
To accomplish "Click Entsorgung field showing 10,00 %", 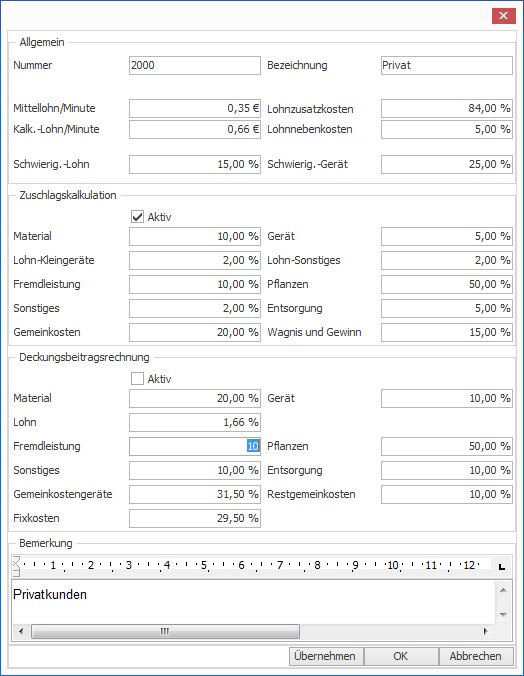I will click(x=447, y=470).
